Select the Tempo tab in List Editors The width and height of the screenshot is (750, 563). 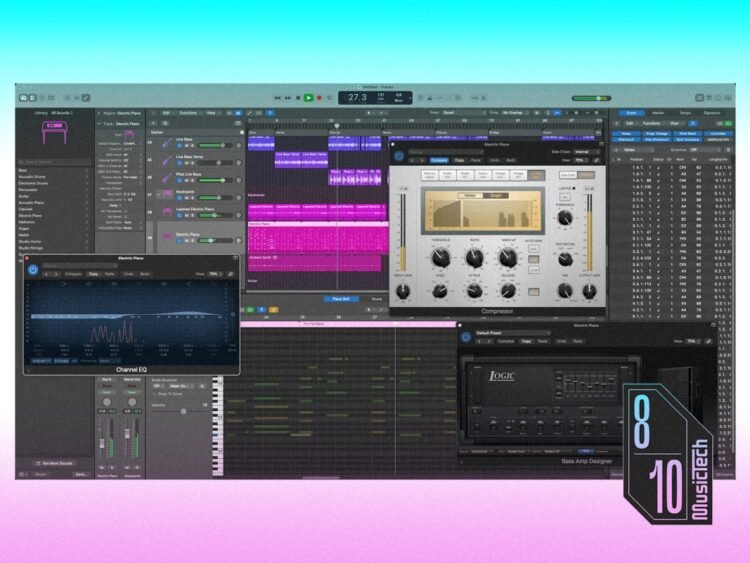685,113
